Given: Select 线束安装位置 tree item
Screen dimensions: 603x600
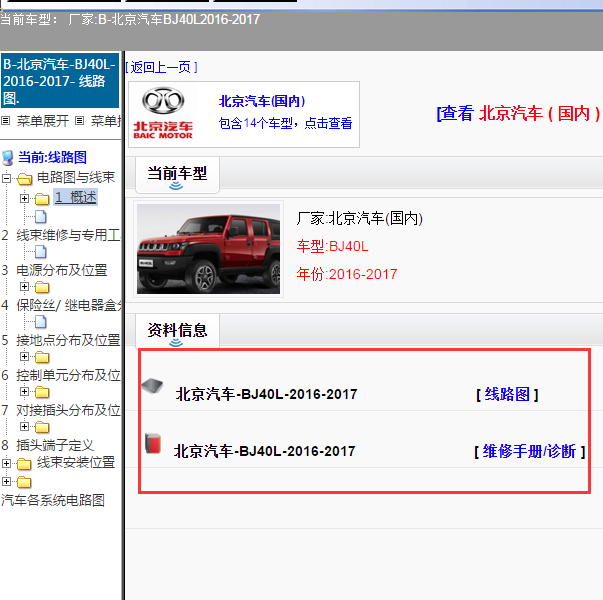Looking at the screenshot, I should pos(76,462).
